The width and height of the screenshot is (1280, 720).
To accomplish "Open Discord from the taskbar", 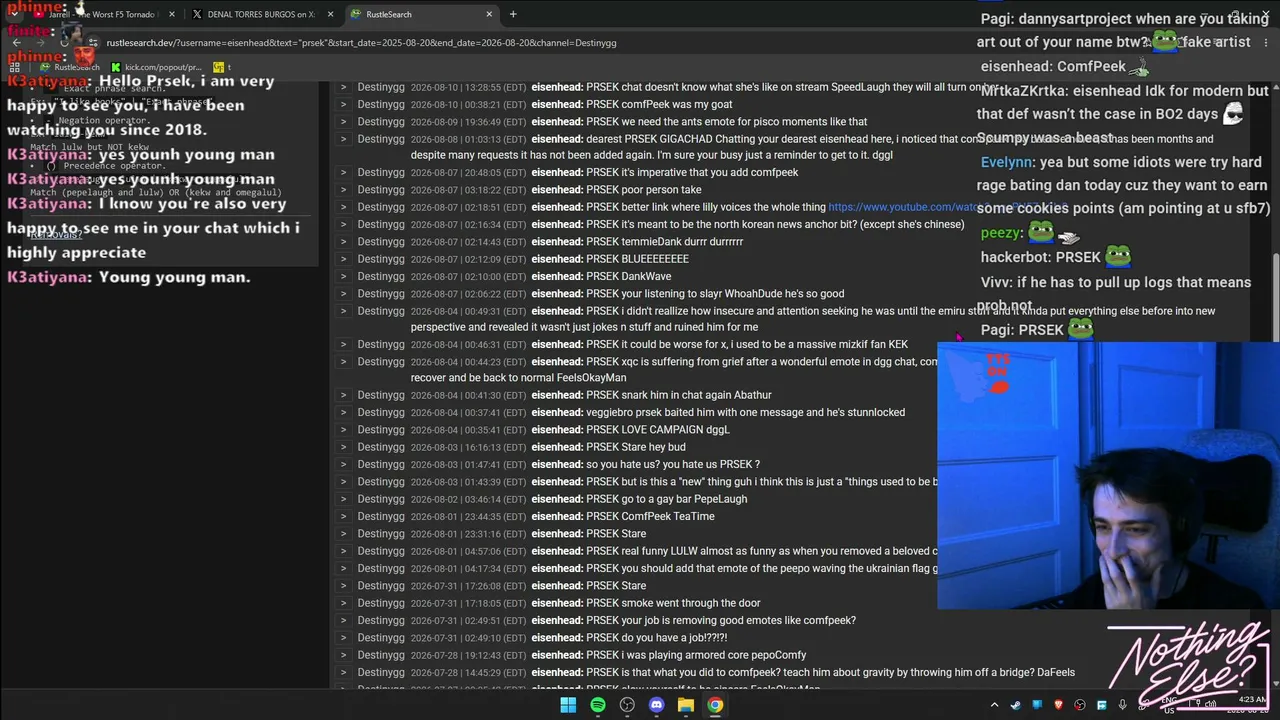I will pos(656,705).
